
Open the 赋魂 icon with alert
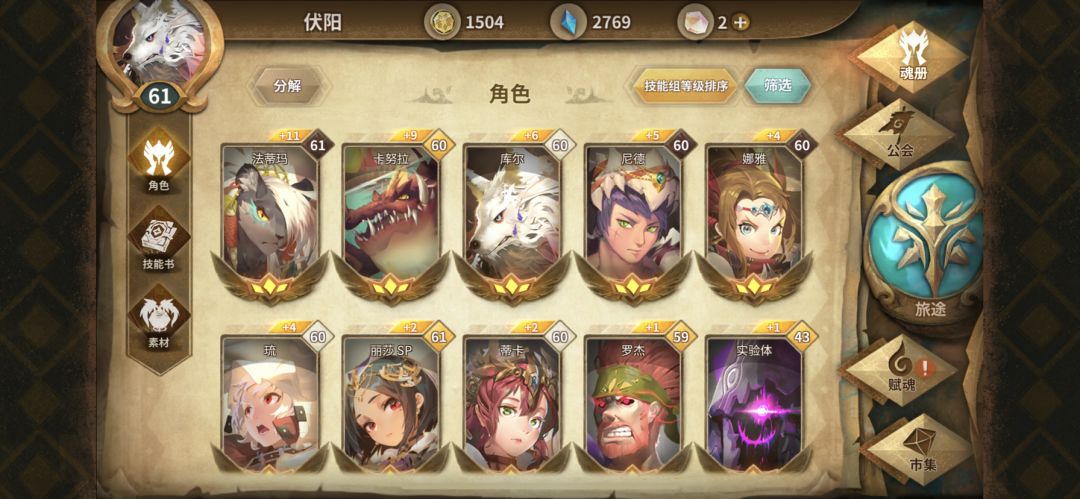(x=900, y=370)
